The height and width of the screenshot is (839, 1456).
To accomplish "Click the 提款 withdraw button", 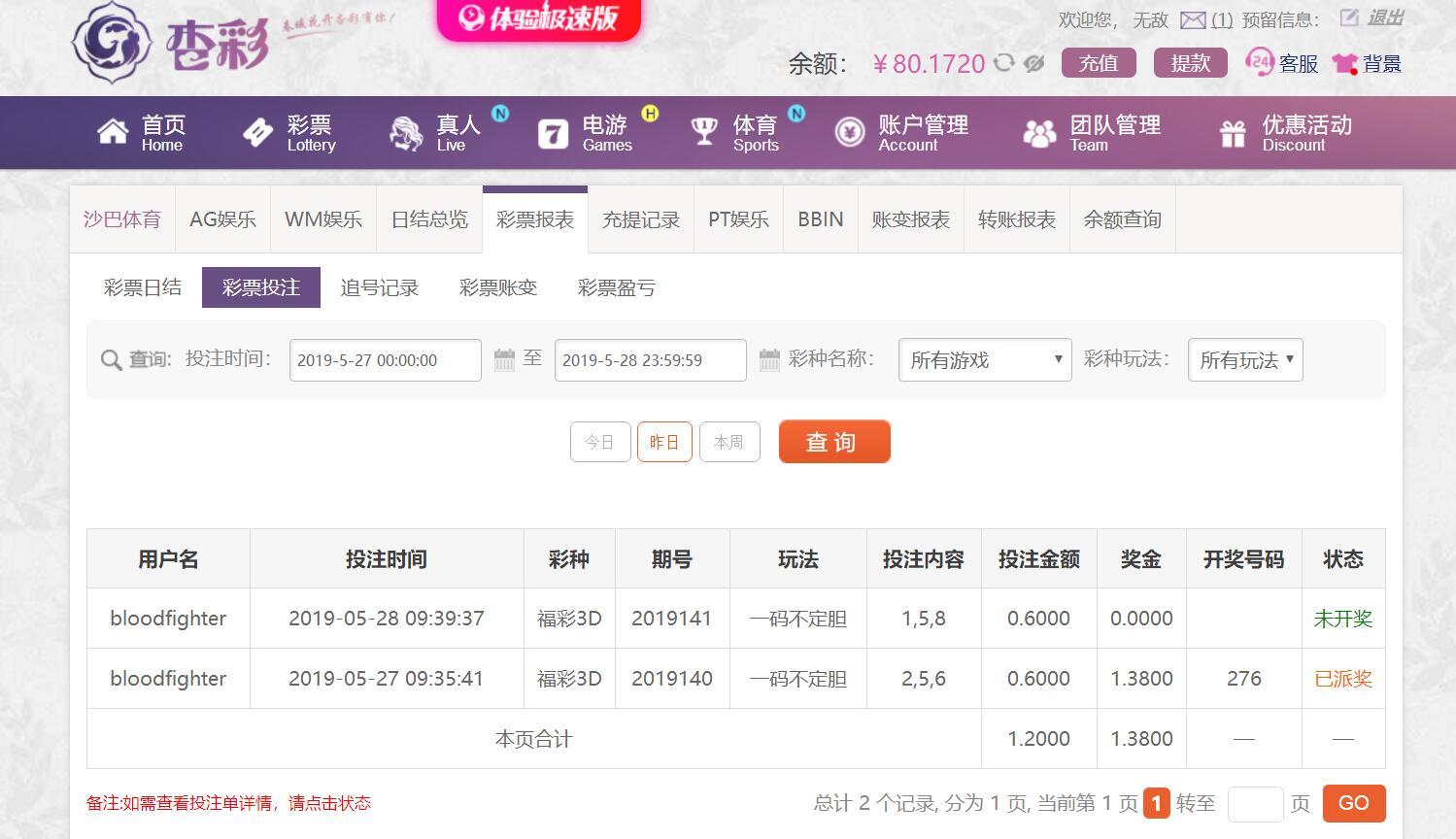I will click(1190, 63).
